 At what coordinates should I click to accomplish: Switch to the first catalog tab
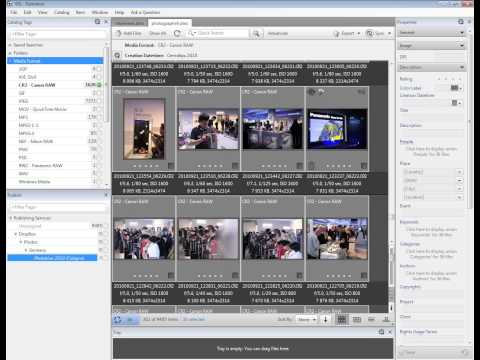click(130, 23)
